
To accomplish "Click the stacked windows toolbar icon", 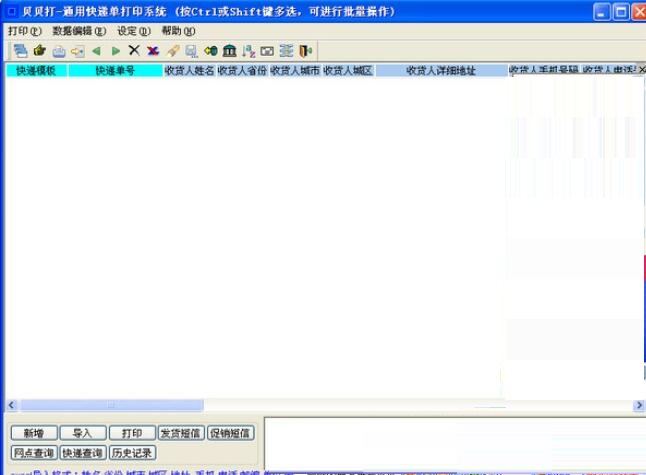I will pos(20,51).
